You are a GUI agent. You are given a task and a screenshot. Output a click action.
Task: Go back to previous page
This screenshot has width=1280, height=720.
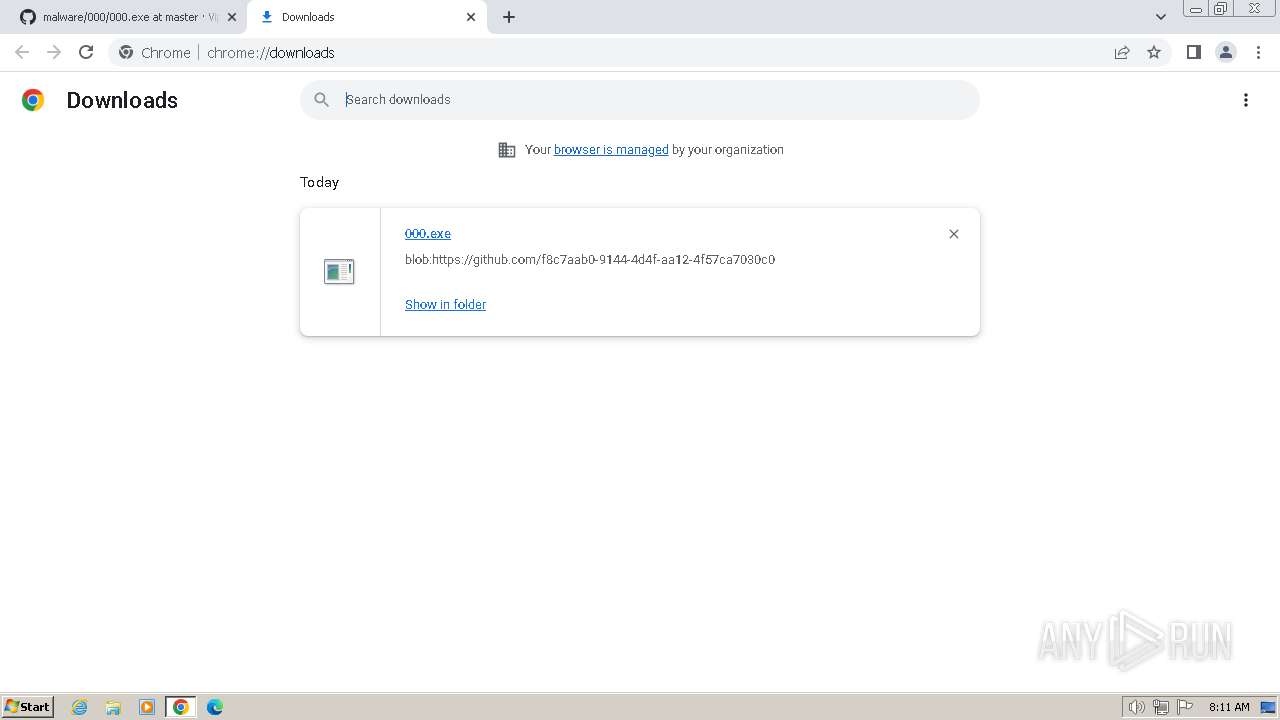(22, 52)
